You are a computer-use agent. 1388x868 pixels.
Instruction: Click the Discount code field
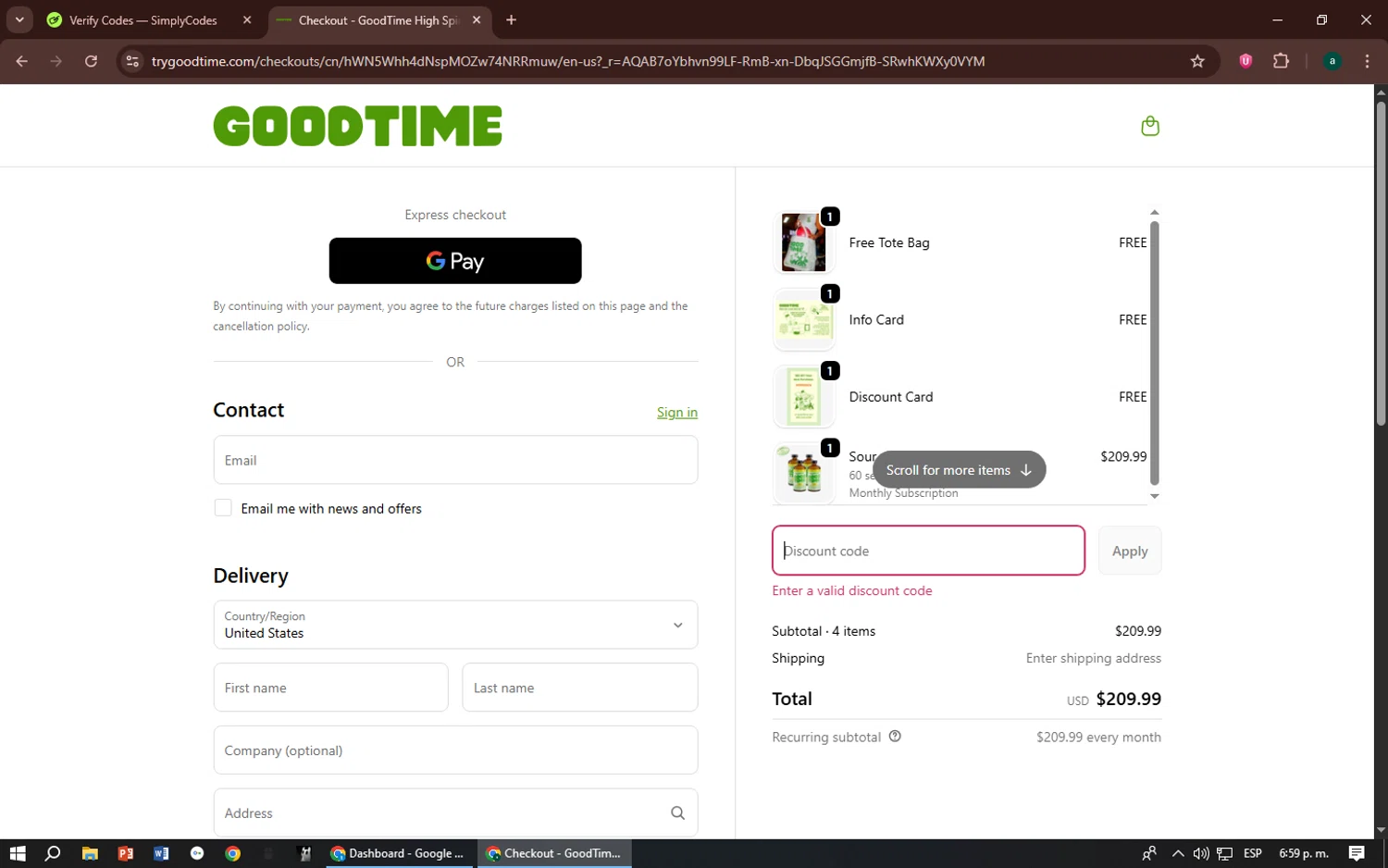coord(928,551)
